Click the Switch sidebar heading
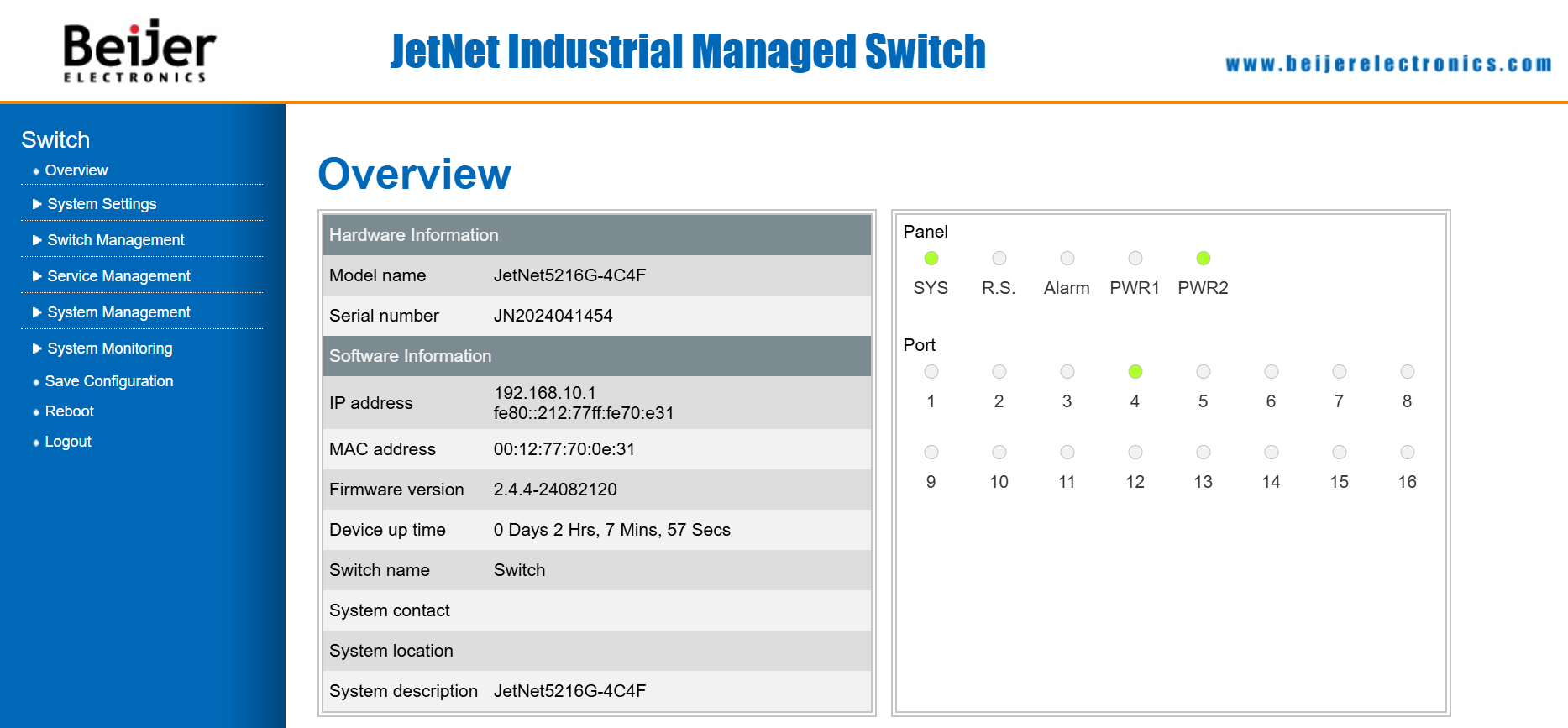1568x728 pixels. (x=55, y=139)
